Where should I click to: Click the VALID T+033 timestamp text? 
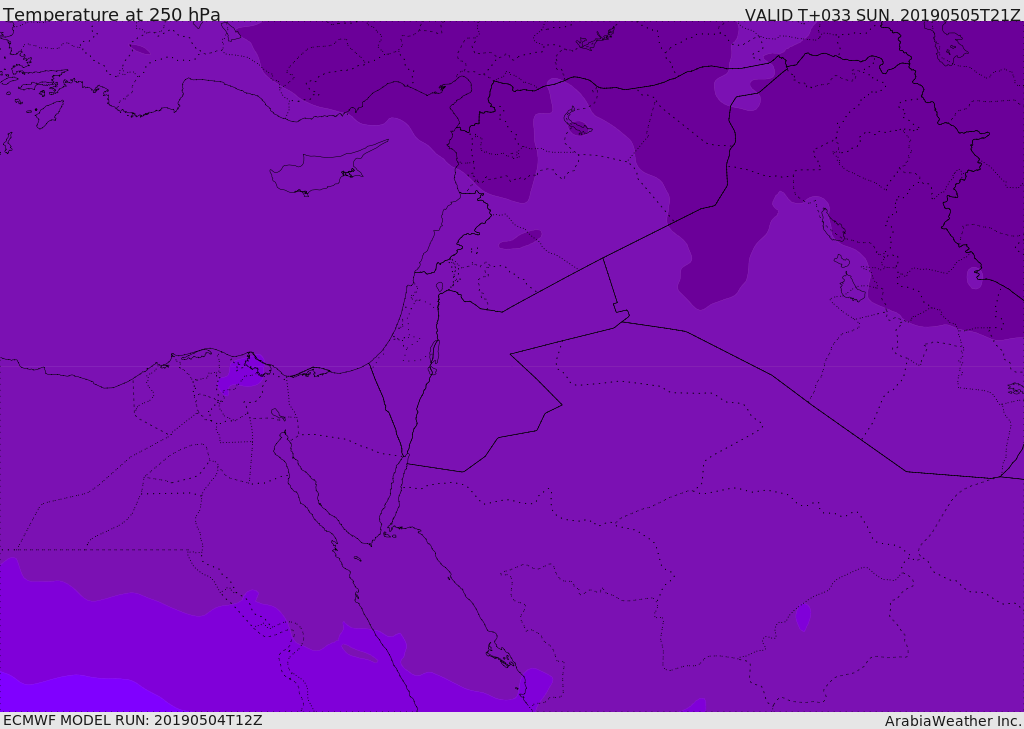pyautogui.click(x=882, y=14)
